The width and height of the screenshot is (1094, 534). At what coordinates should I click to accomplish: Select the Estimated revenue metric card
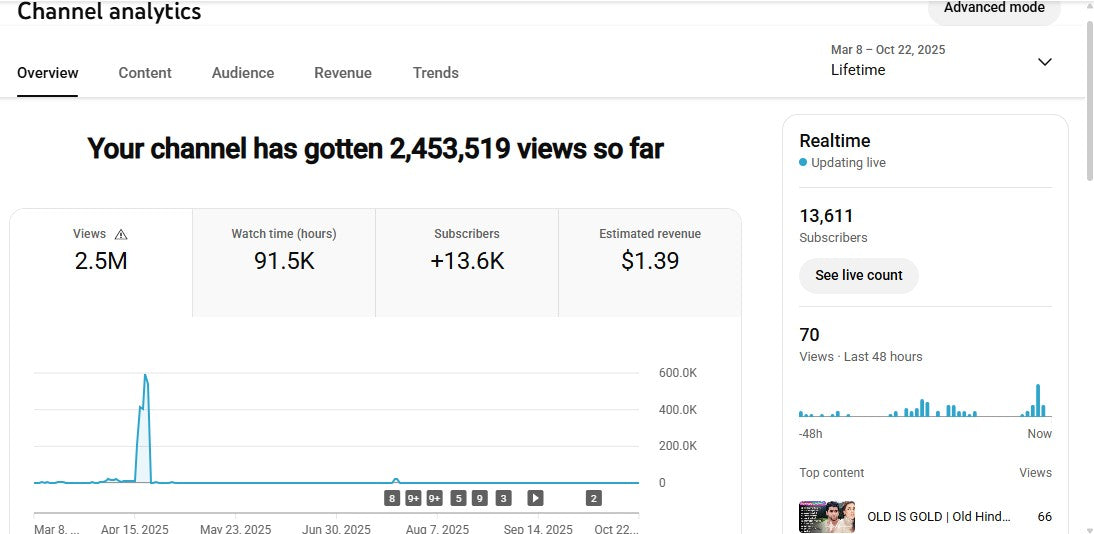(x=650, y=262)
